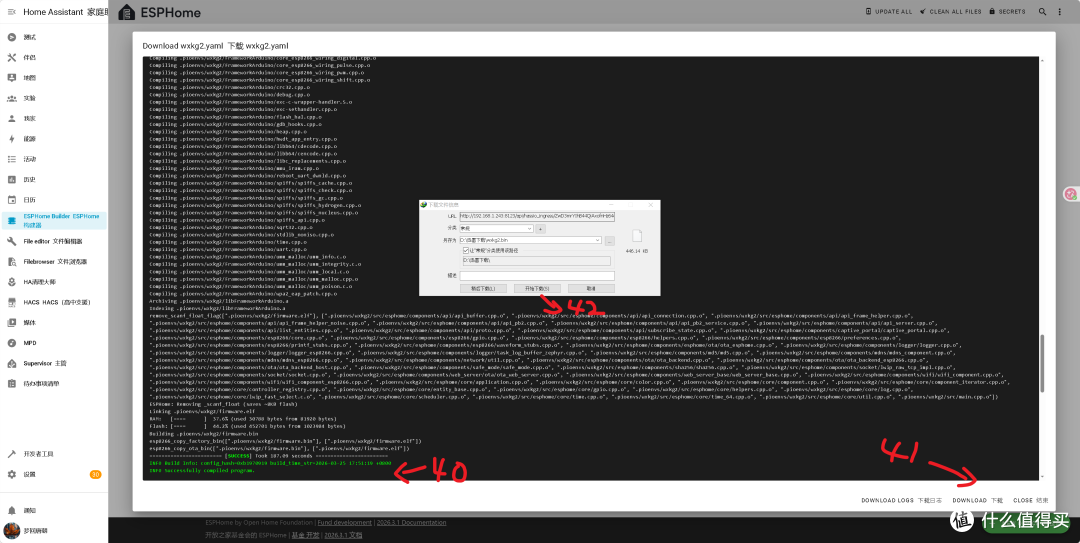Click the ESPHome house logo
The image size is (1080, 543).
[x=127, y=12]
